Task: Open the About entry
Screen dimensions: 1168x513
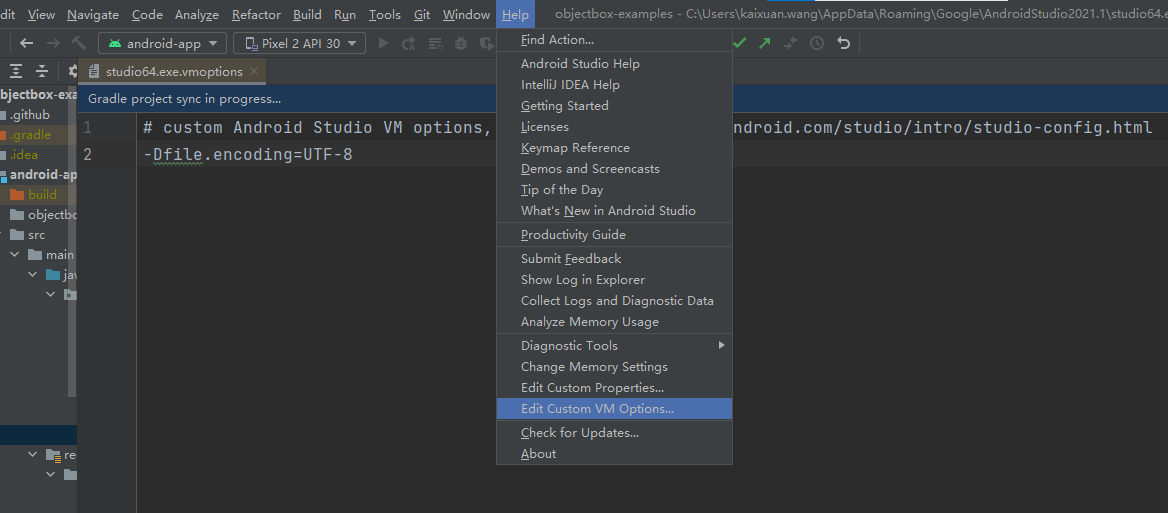Action: [615, 453]
